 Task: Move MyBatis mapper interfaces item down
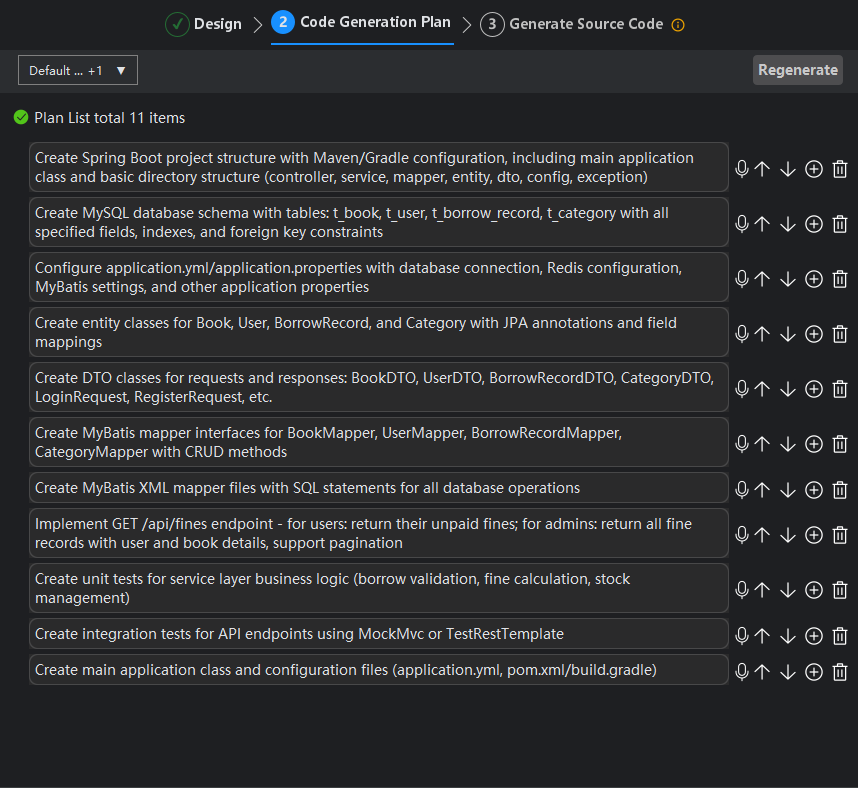pyautogui.click(x=788, y=444)
